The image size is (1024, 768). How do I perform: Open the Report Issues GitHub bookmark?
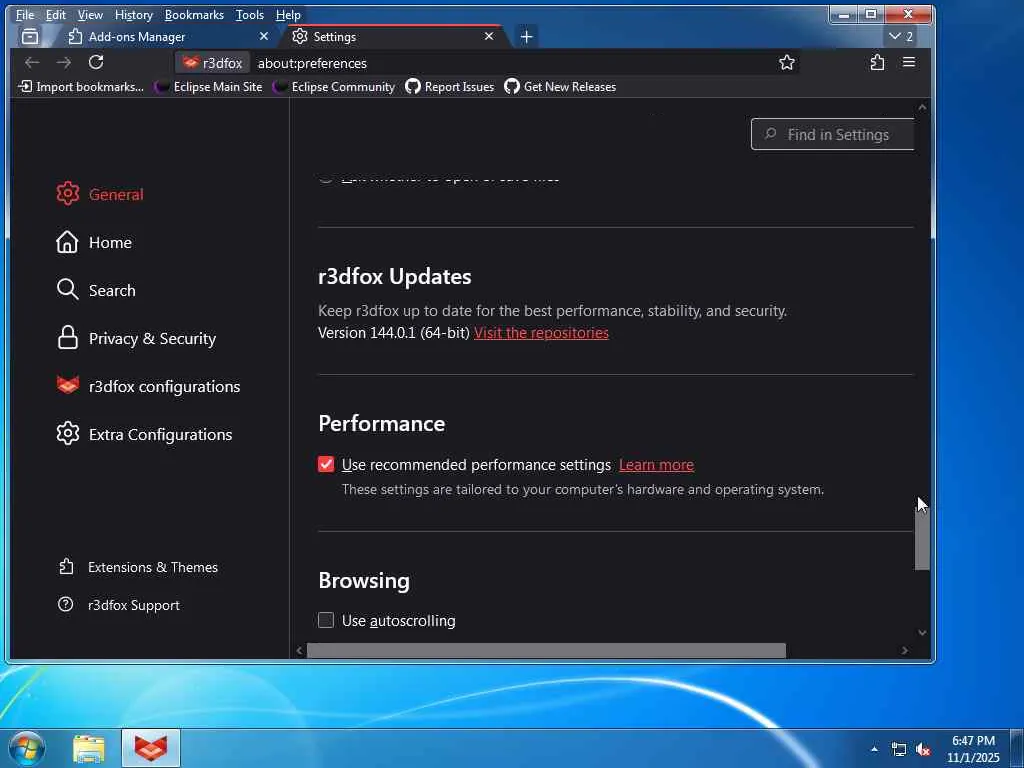tap(450, 87)
